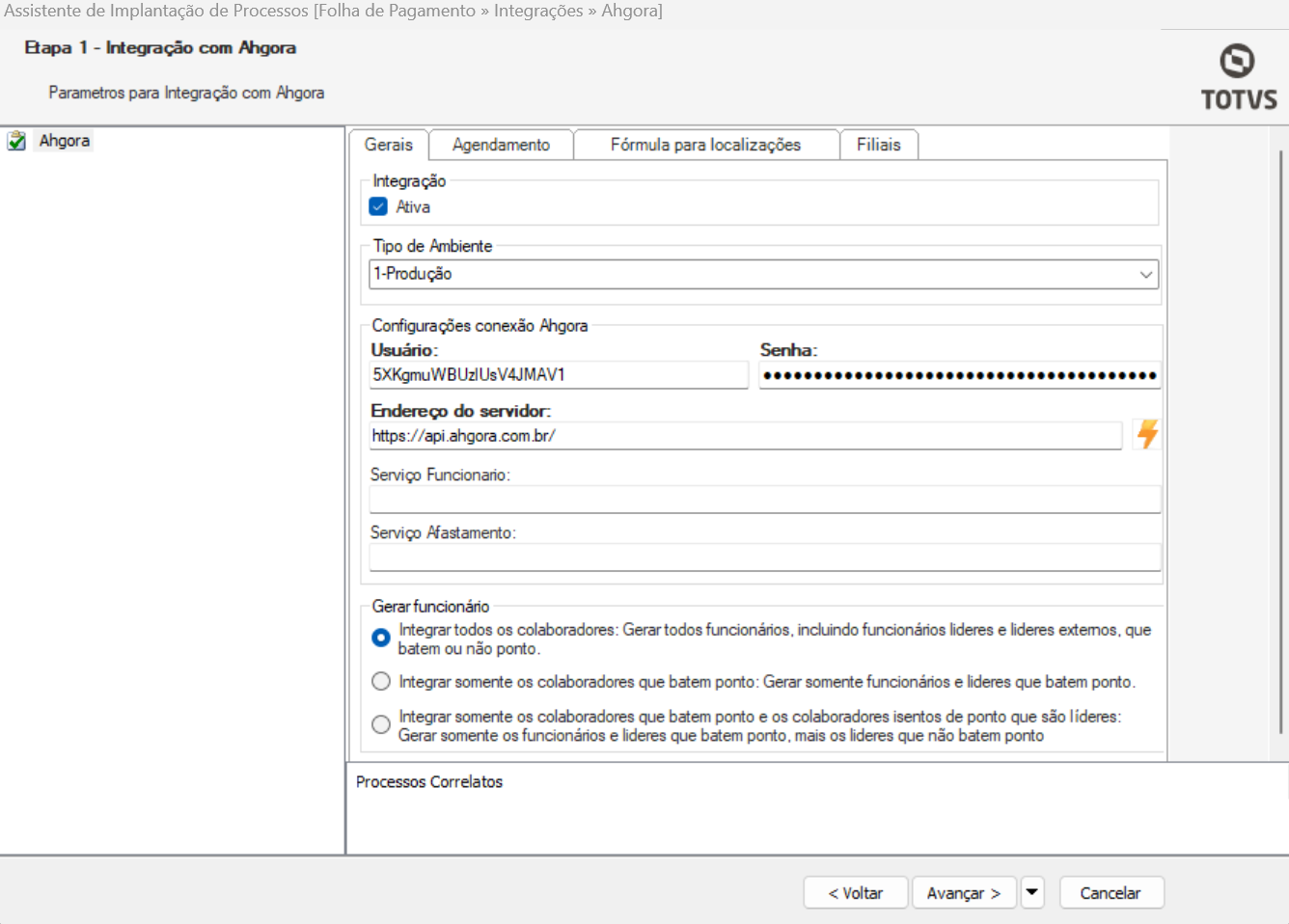Select the Ahgora item in the tree
This screenshot has width=1289, height=924.
(x=65, y=141)
